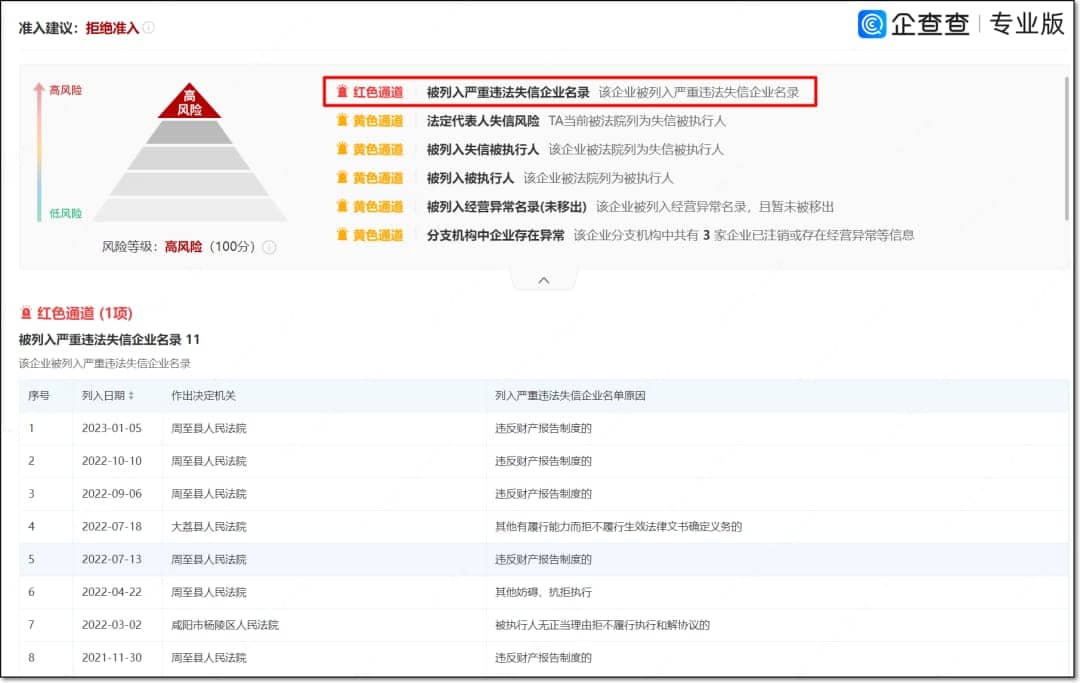The height and width of the screenshot is (683, 1080).
Task: Click 风险等级: 高风险 text under pyramid
Action: pos(152,246)
